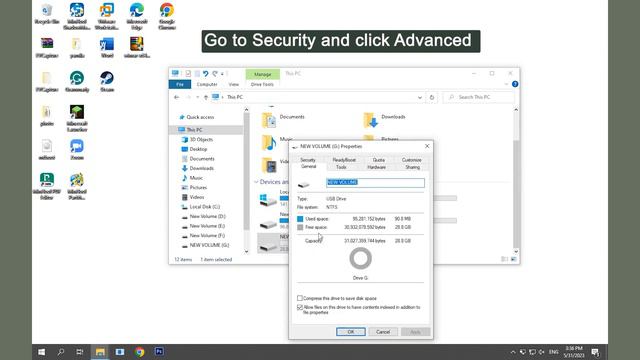This screenshot has width=640, height=360.
Task: Switch to the Sharing tab
Action: click(x=412, y=167)
